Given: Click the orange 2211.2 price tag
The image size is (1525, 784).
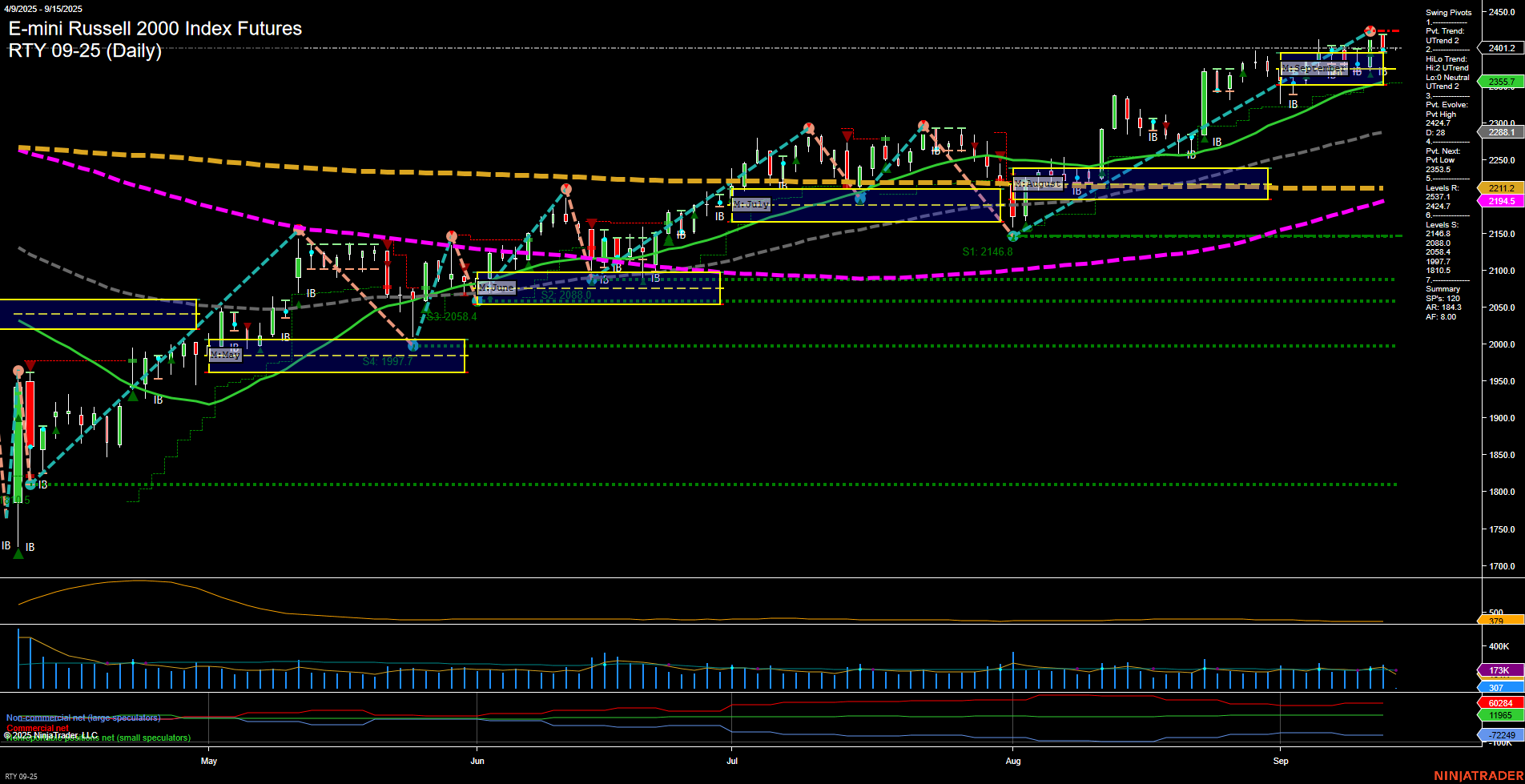Looking at the screenshot, I should (x=1501, y=187).
